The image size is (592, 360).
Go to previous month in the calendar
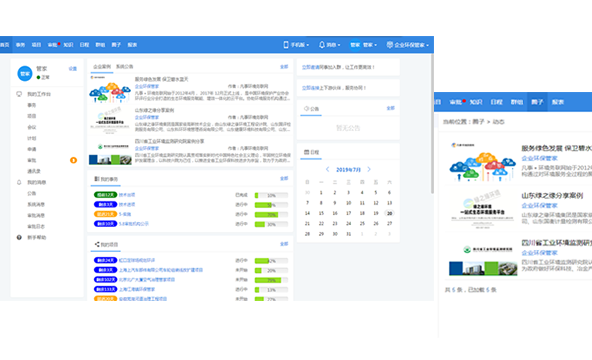click(327, 169)
